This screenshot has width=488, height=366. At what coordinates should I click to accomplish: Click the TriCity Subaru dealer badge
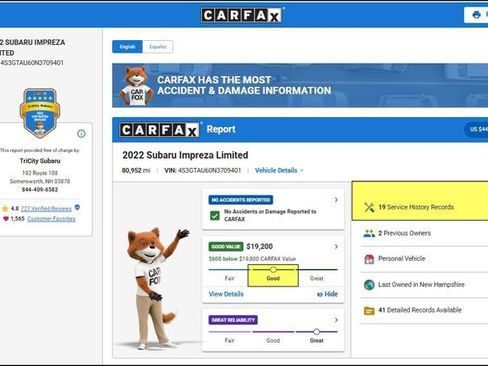tap(40, 113)
